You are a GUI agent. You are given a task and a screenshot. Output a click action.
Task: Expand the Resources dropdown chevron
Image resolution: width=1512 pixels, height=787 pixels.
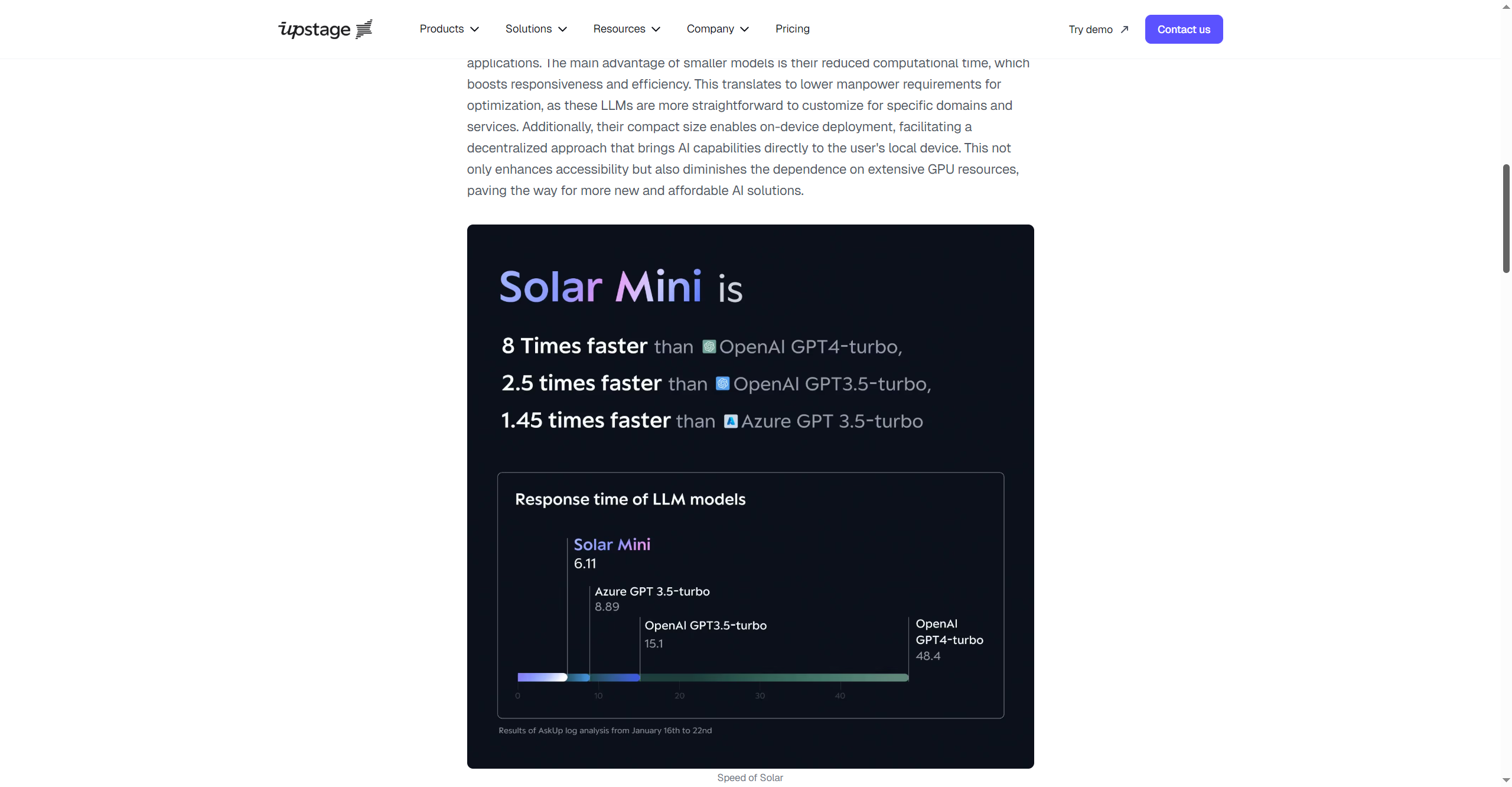tap(656, 29)
